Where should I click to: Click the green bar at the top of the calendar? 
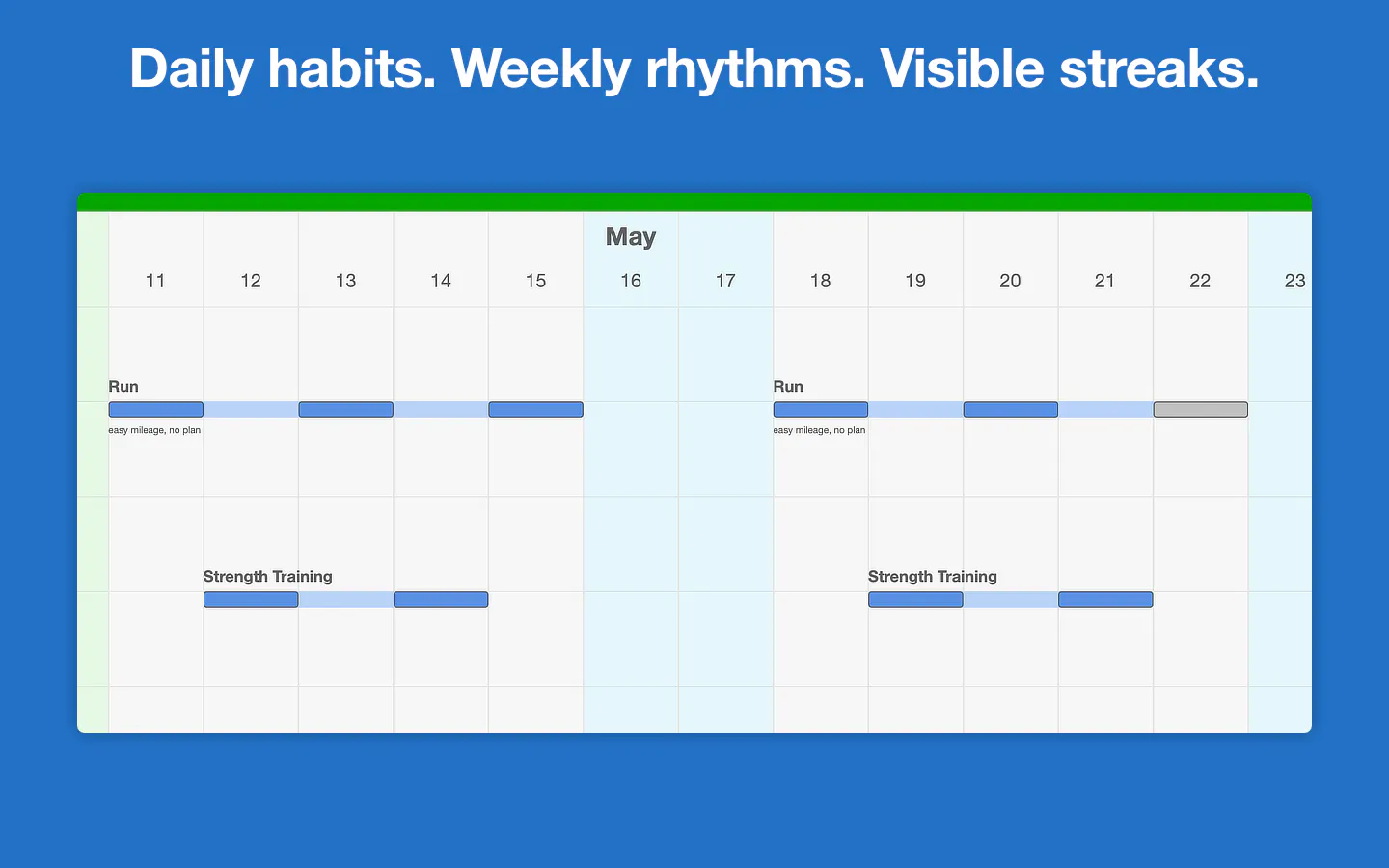pyautogui.click(x=694, y=203)
